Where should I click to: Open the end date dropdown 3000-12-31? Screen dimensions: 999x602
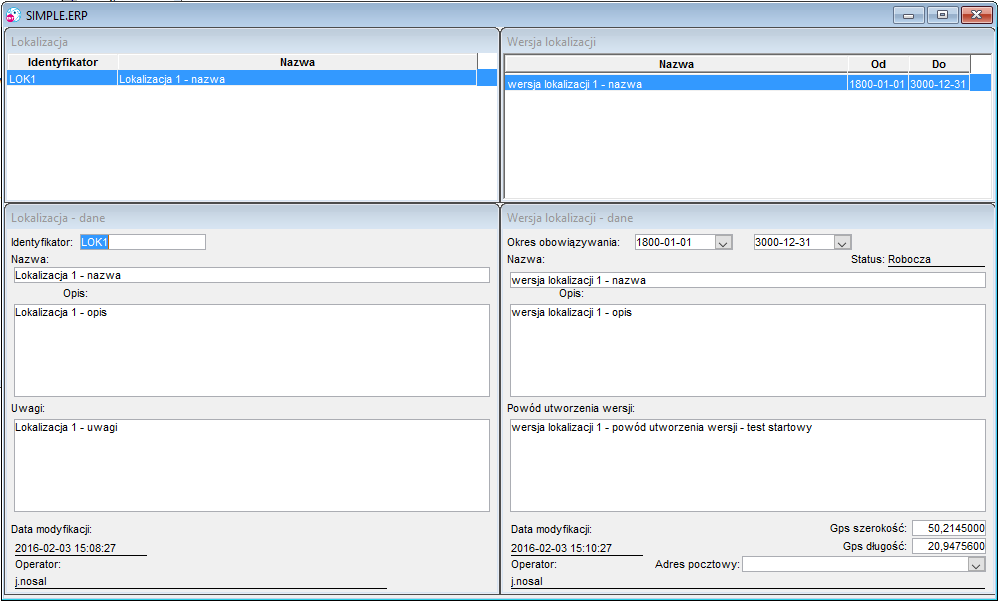(x=842, y=243)
